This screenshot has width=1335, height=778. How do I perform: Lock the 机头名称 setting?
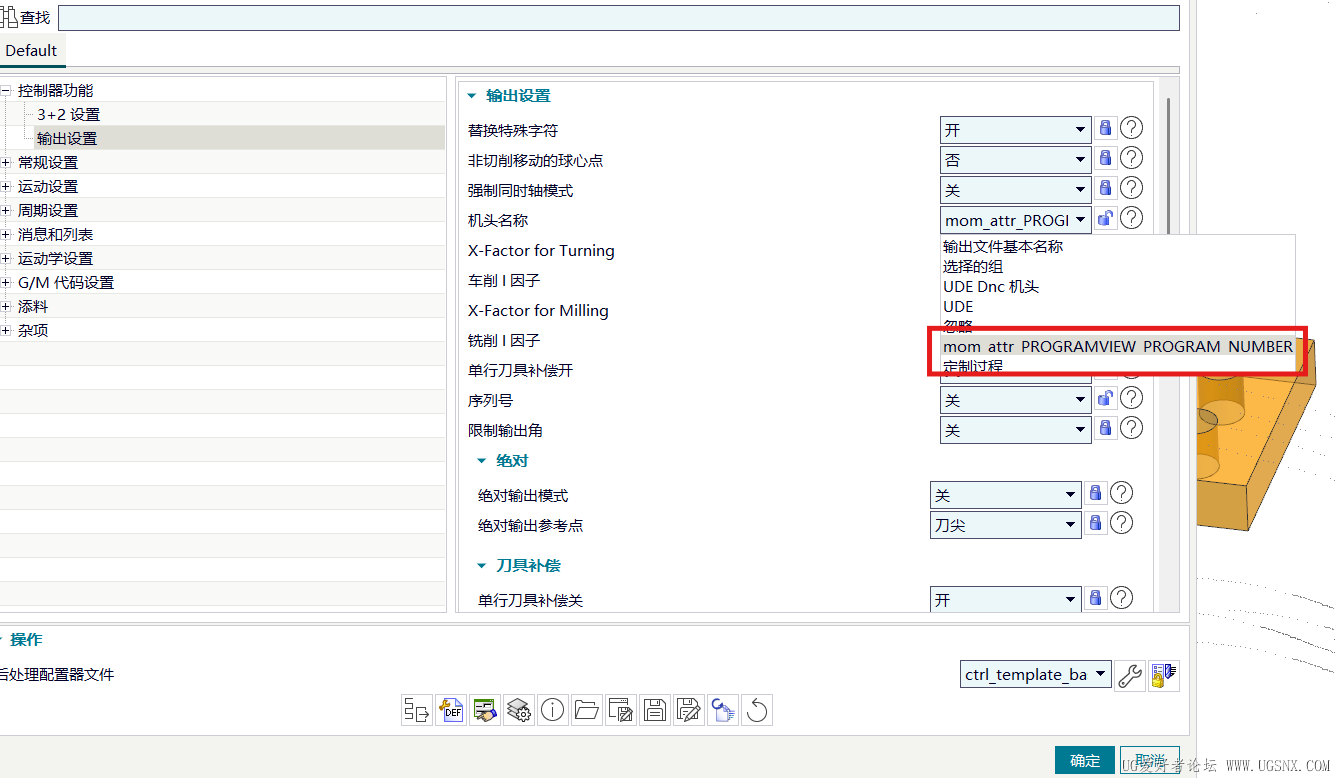(x=1105, y=218)
